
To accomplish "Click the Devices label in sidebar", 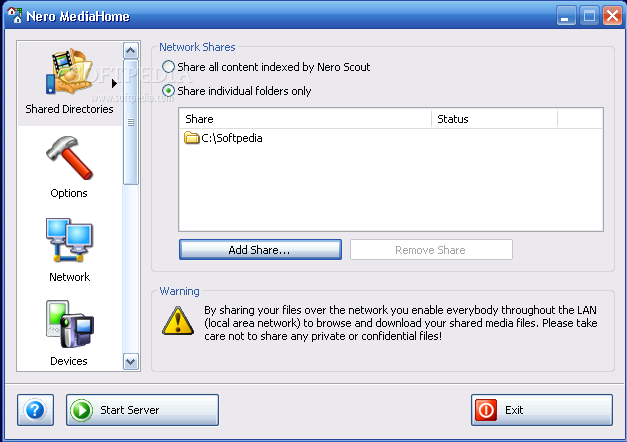I will pyautogui.click(x=69, y=361).
